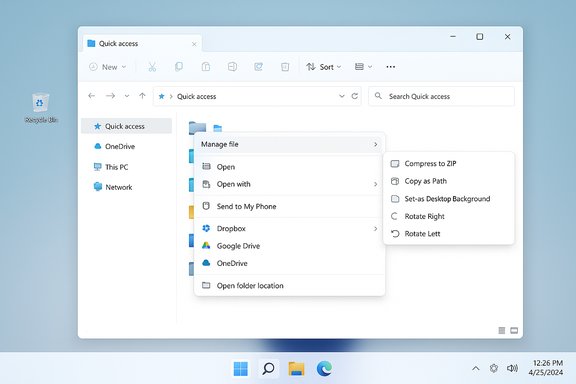Open This PC in sidebar
576x384 pixels.
[x=126, y=167]
